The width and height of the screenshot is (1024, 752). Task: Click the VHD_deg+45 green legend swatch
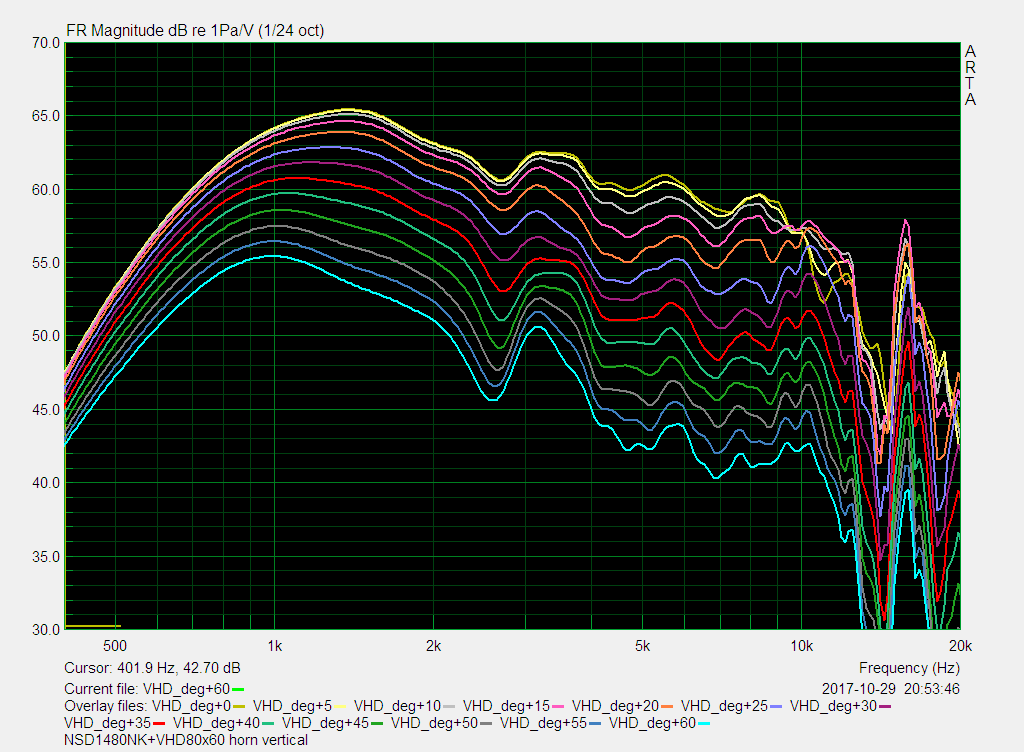point(377,724)
